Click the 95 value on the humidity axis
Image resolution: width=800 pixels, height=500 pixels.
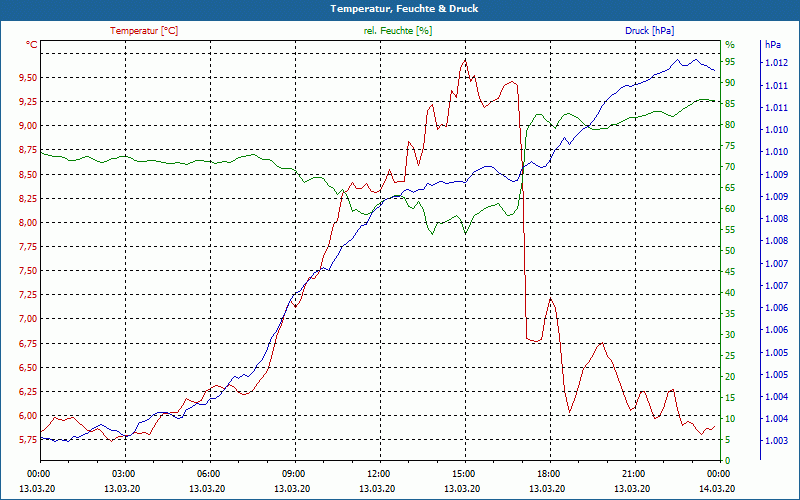click(x=730, y=62)
